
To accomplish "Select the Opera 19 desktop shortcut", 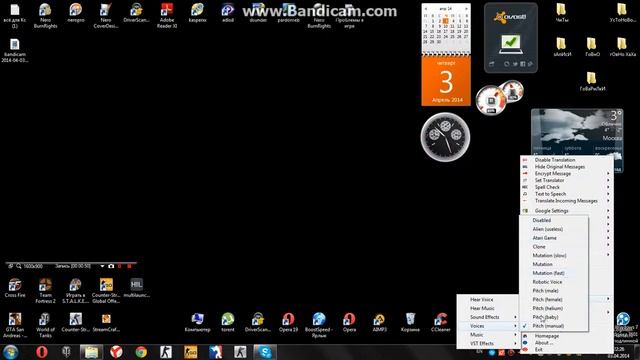I will pos(288,322).
